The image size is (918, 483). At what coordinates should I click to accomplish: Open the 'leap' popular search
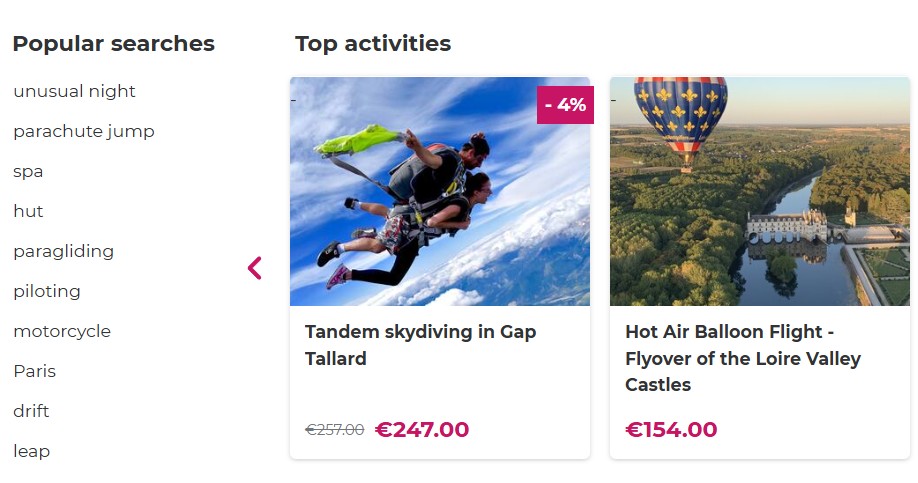(x=31, y=451)
